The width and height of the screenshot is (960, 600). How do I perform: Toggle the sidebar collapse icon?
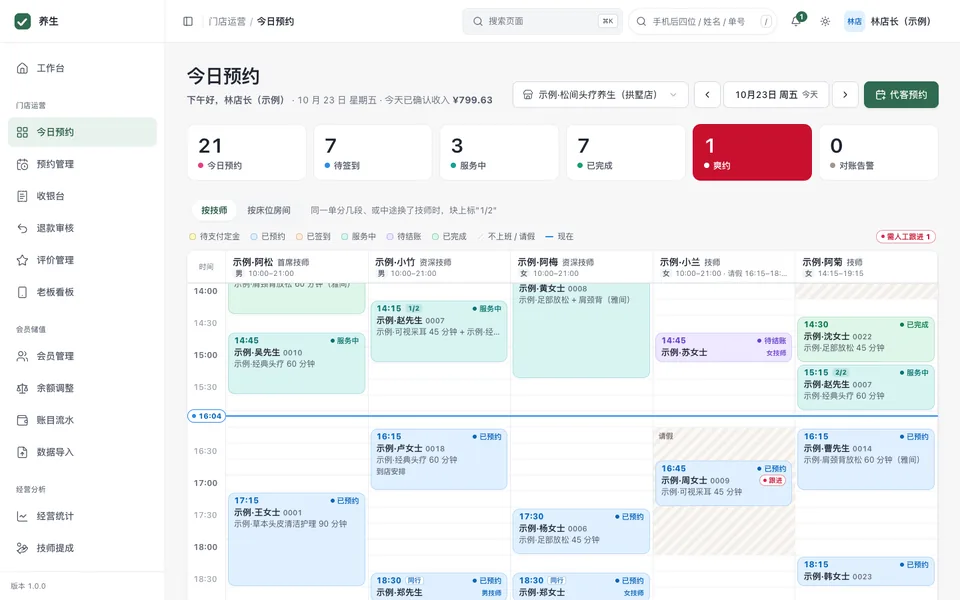pos(188,21)
